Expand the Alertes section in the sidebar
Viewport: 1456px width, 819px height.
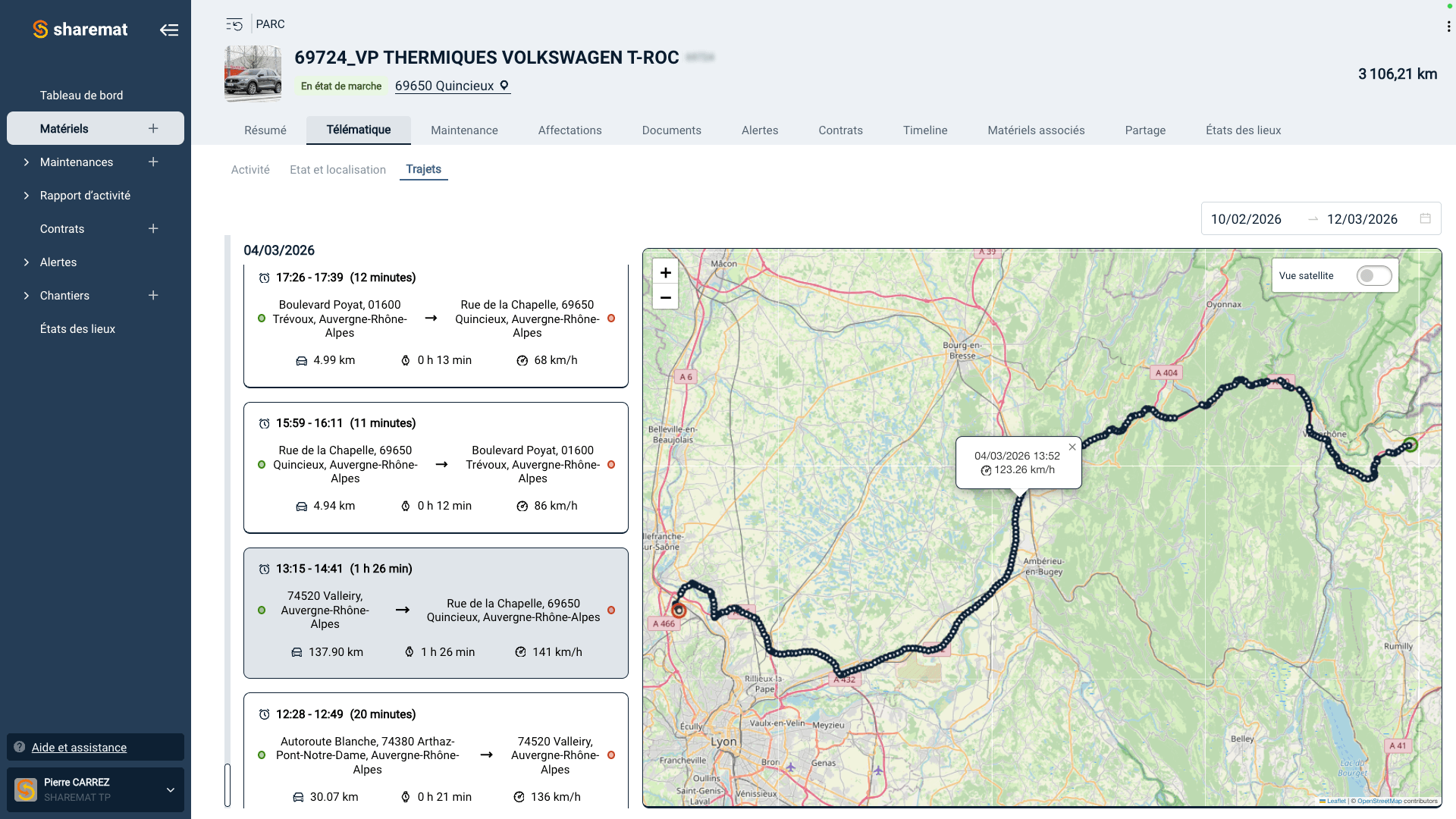tap(25, 262)
